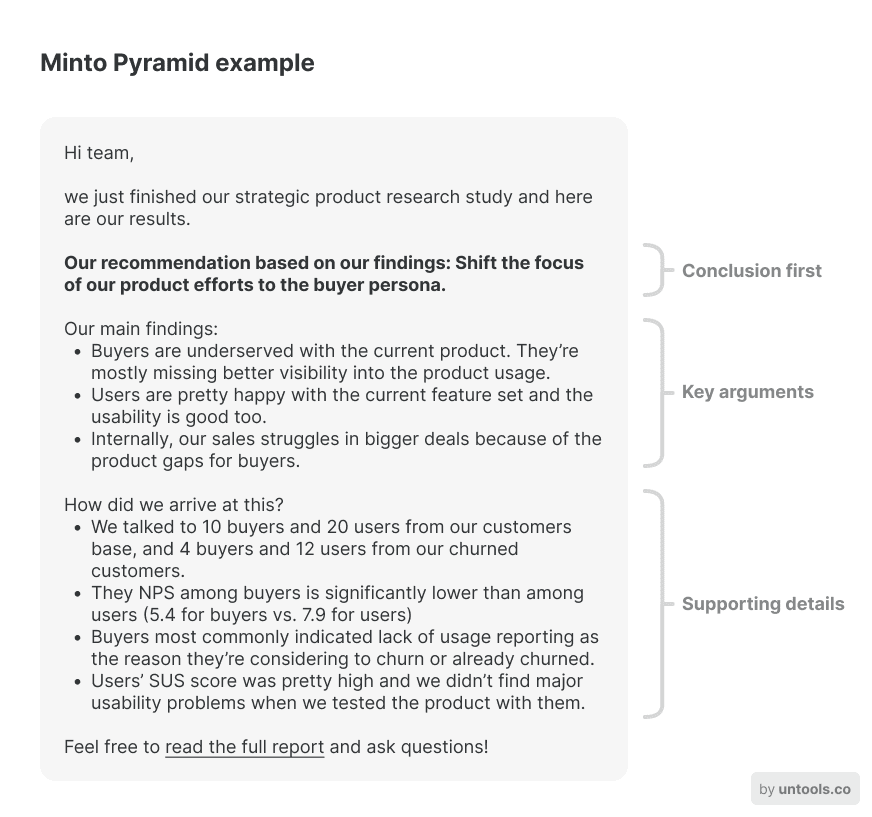872x817 pixels.
Task: Open the 'read the full report' link
Action: coord(244,747)
